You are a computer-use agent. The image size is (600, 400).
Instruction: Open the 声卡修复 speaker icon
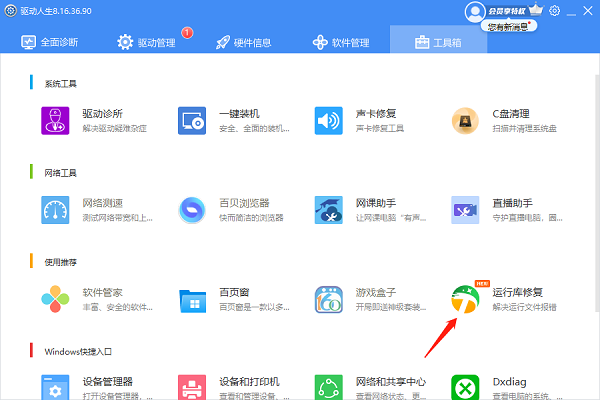tap(328, 121)
